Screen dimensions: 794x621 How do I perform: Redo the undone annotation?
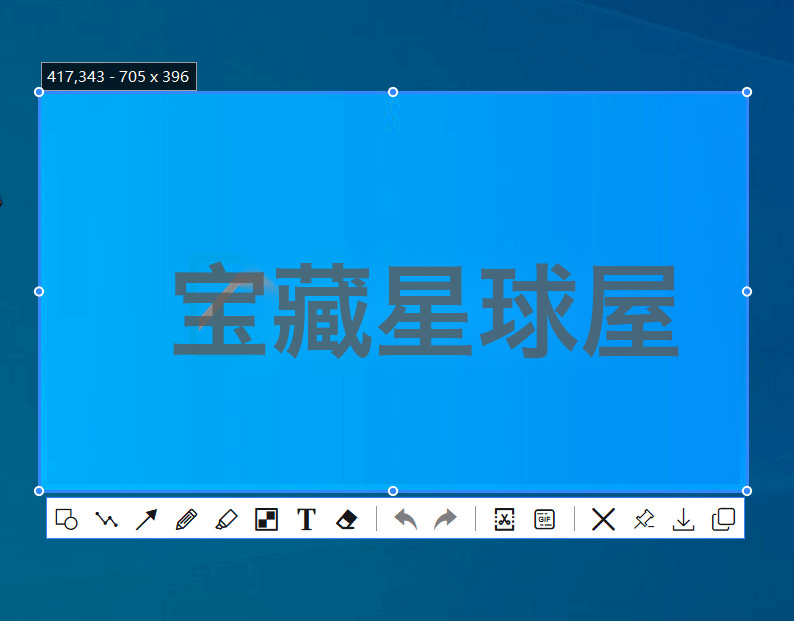[x=446, y=519]
